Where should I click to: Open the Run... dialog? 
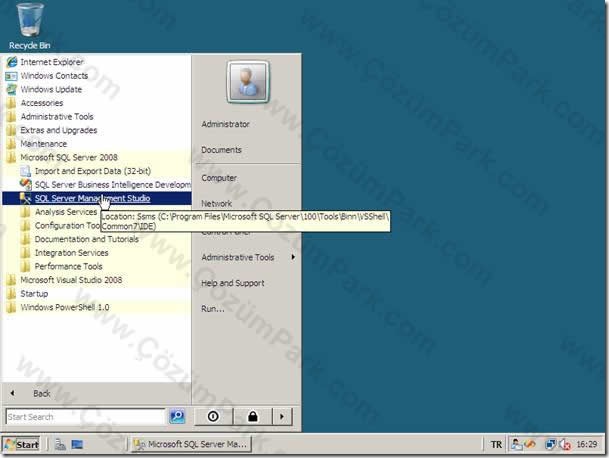tap(213, 309)
